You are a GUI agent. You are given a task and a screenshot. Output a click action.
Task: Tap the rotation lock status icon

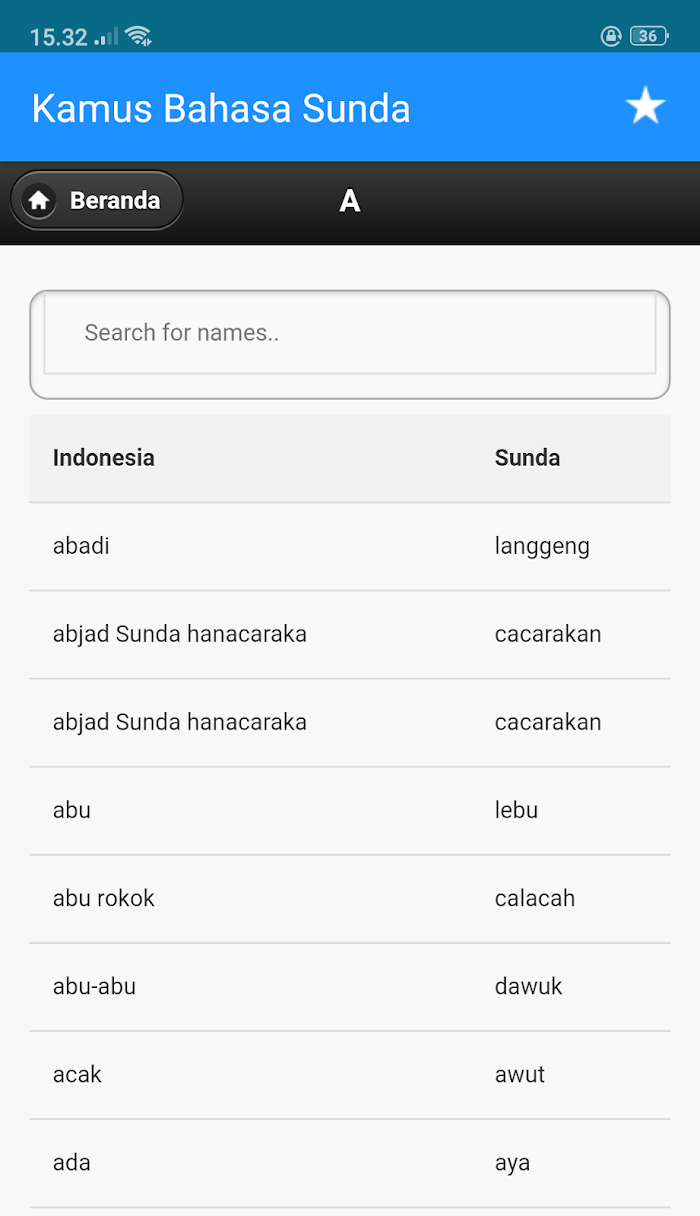pos(611,36)
